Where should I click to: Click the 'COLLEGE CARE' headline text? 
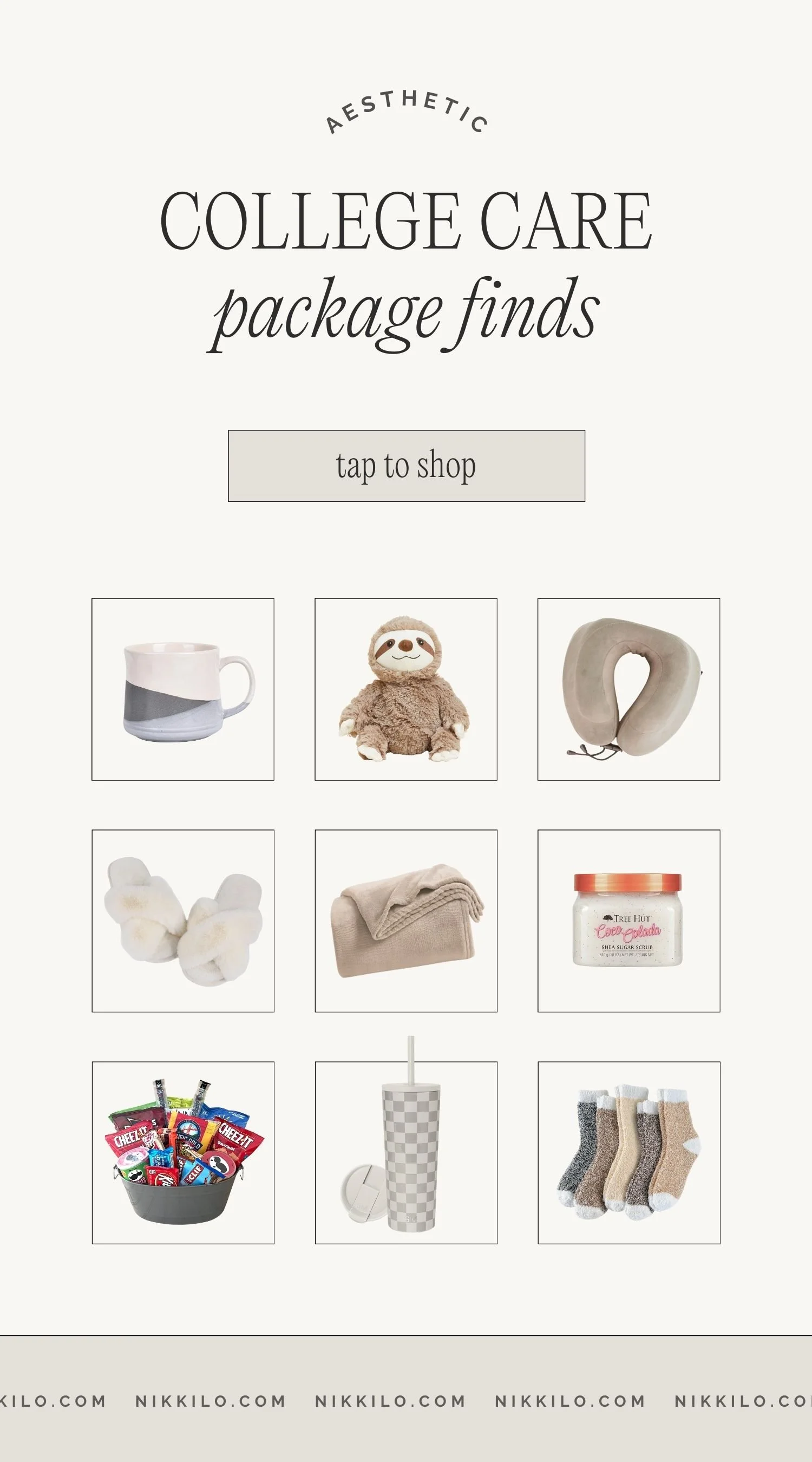[x=405, y=221]
